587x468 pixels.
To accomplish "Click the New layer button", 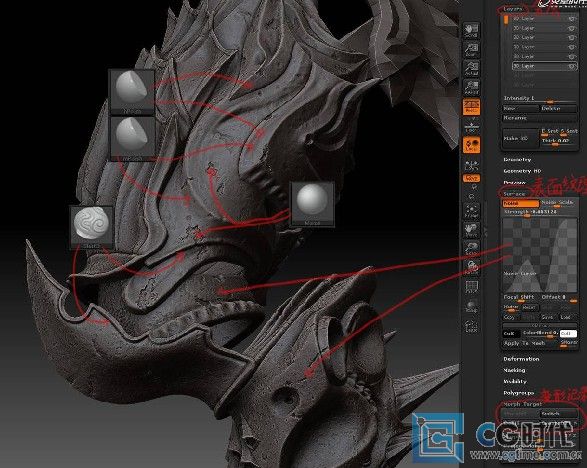I will coord(520,109).
